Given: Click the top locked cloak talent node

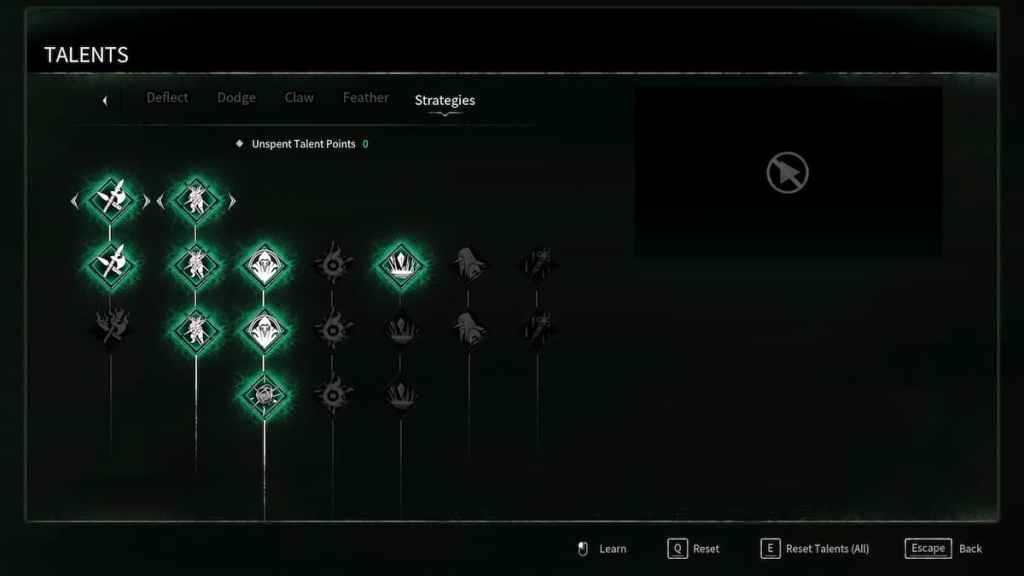Looking at the screenshot, I should pyautogui.click(x=470, y=264).
